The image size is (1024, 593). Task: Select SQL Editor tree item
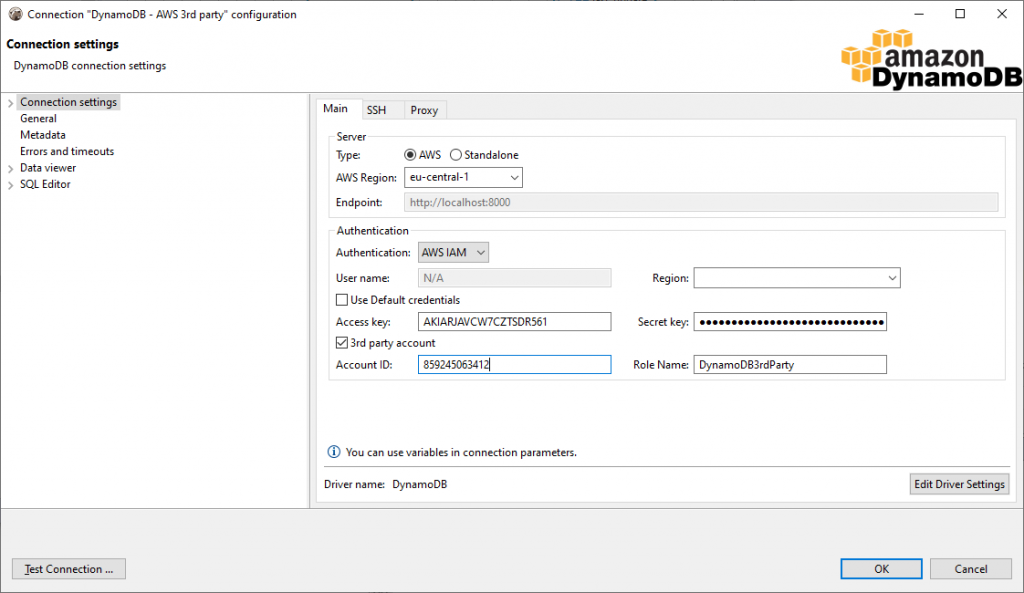45,184
